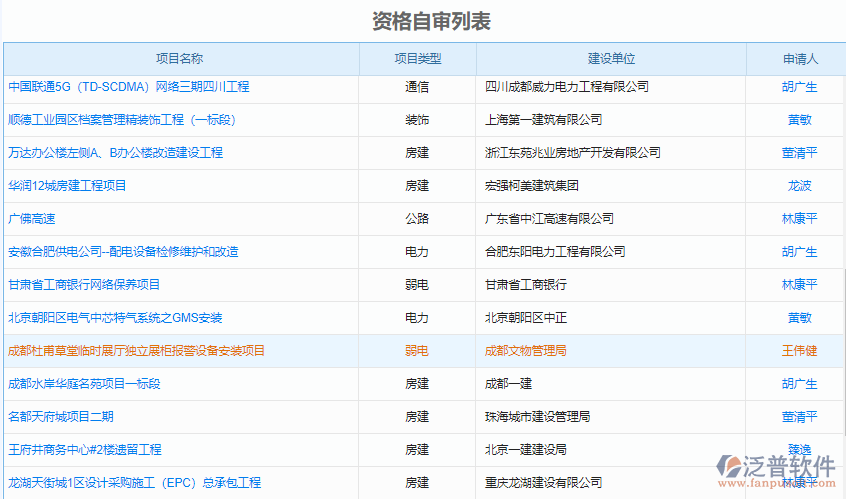Click applicant 龙波 in 华润12城 row

(x=799, y=186)
